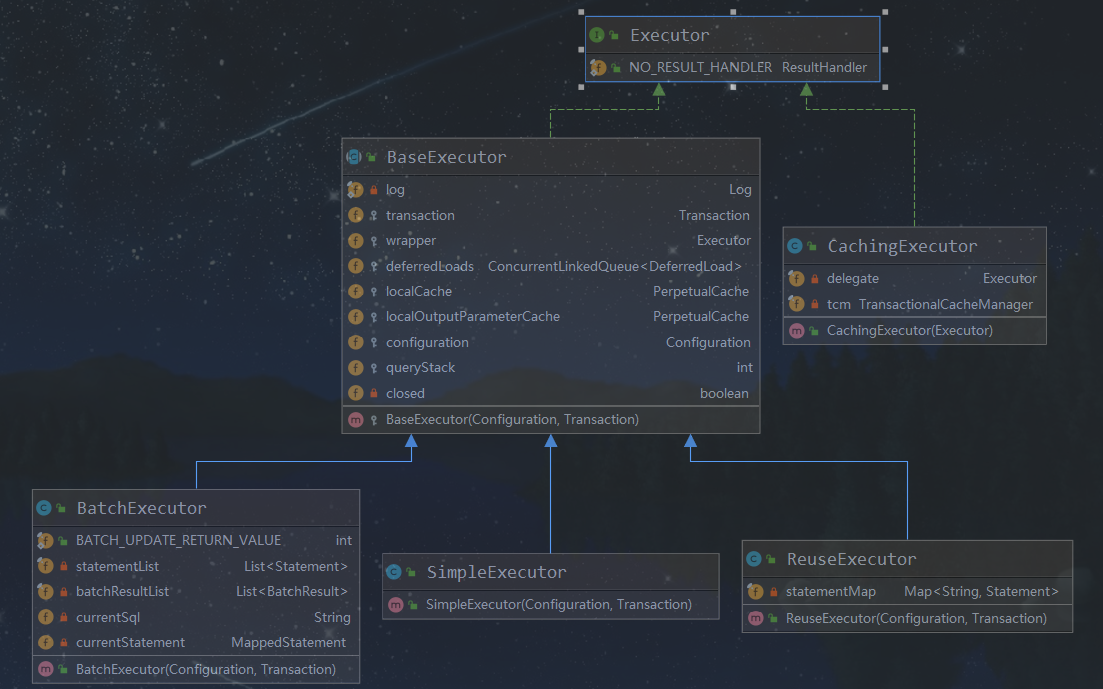Click the SimpleExecutor class icon
Viewport: 1103px width, 689px height.
click(x=394, y=572)
